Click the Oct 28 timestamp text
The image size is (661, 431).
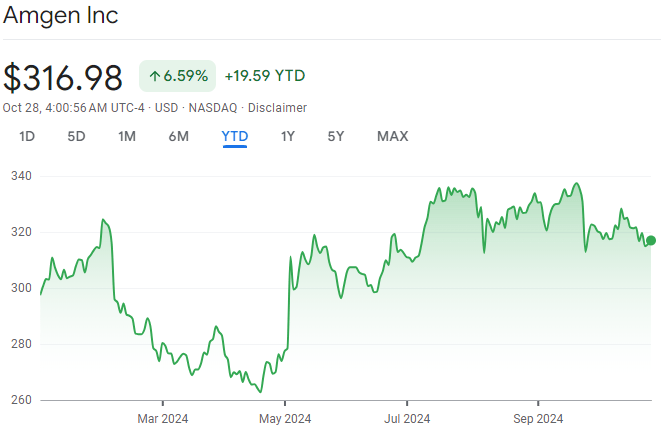point(74,108)
